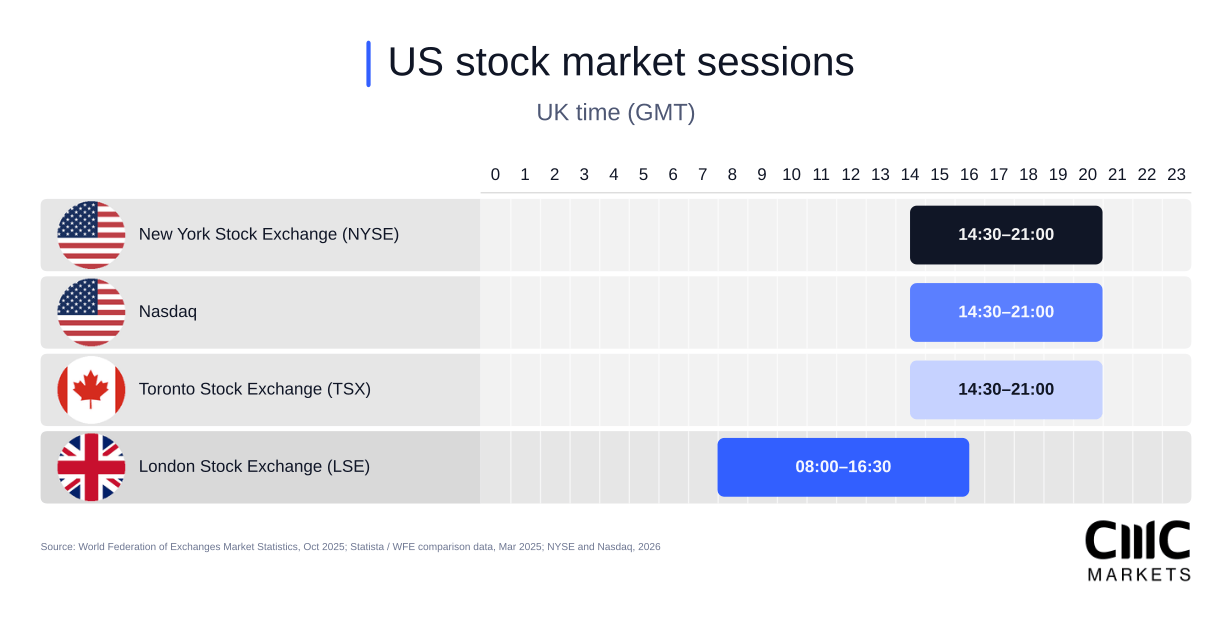Click the hour 23 column header
This screenshot has width=1232, height=622.
[x=1176, y=175]
